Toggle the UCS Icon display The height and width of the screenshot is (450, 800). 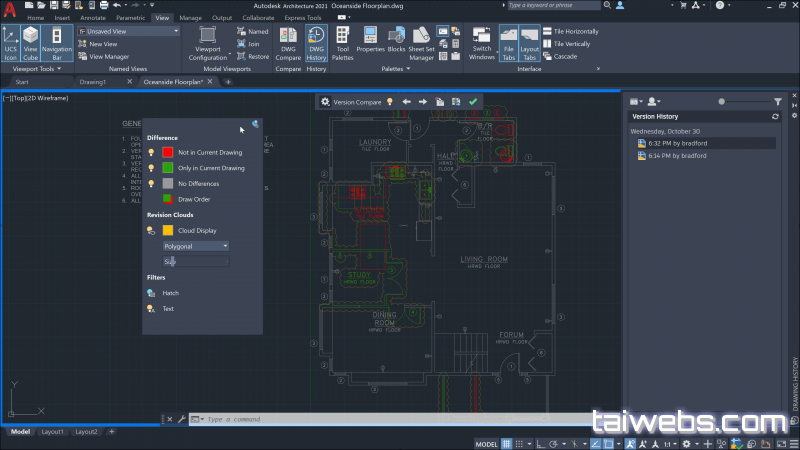click(10, 44)
